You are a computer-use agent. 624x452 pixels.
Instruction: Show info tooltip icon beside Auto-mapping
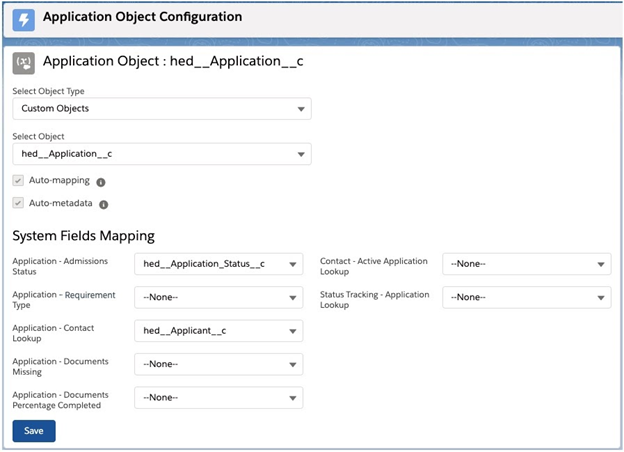pyautogui.click(x=101, y=182)
